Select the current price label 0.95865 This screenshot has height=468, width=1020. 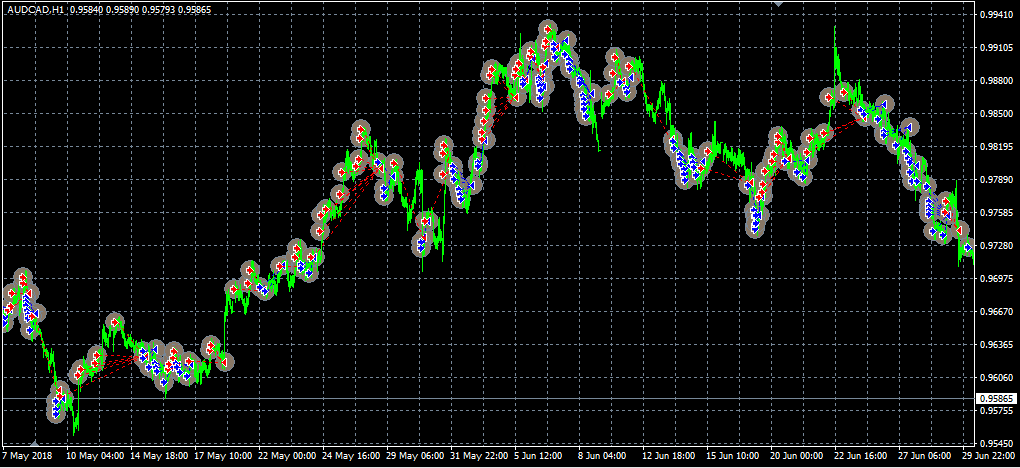pyautogui.click(x=997, y=398)
